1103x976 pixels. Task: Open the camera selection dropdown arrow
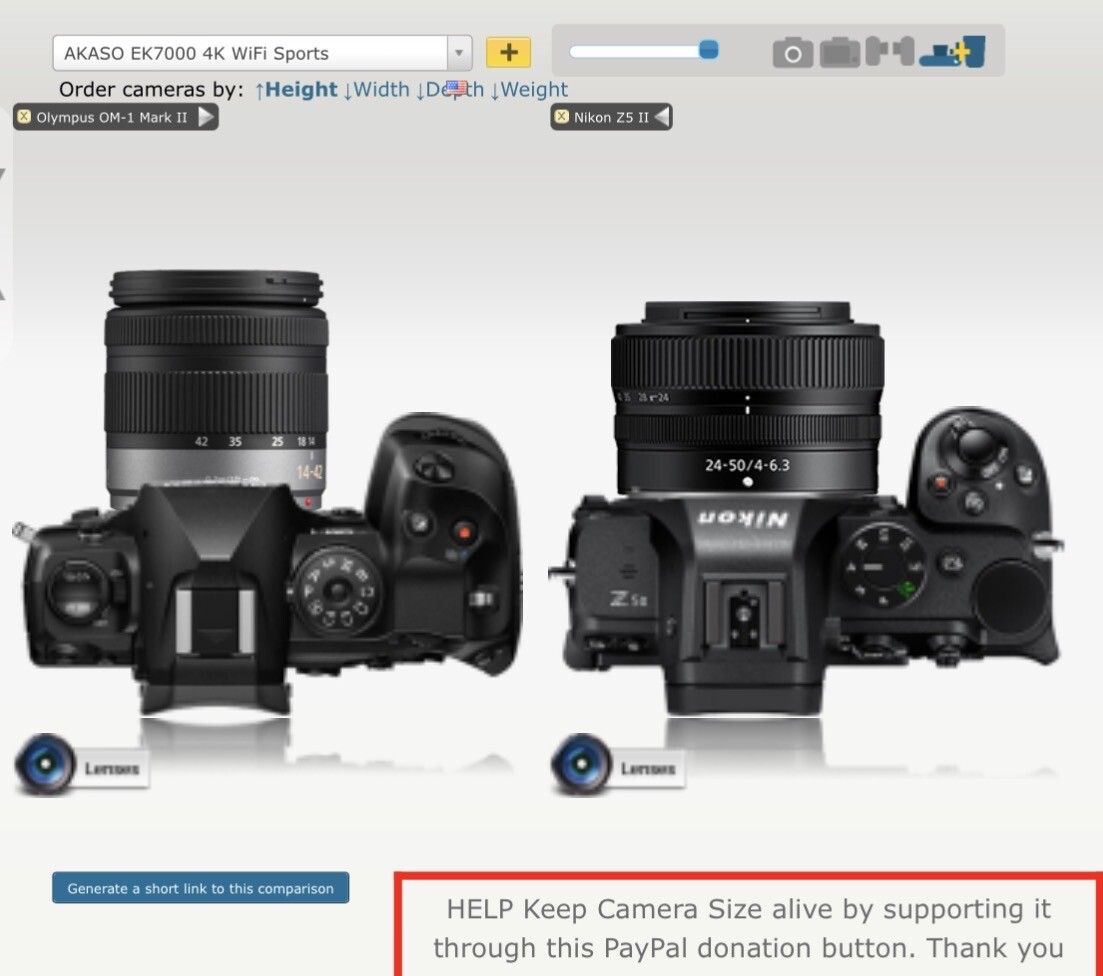click(459, 53)
